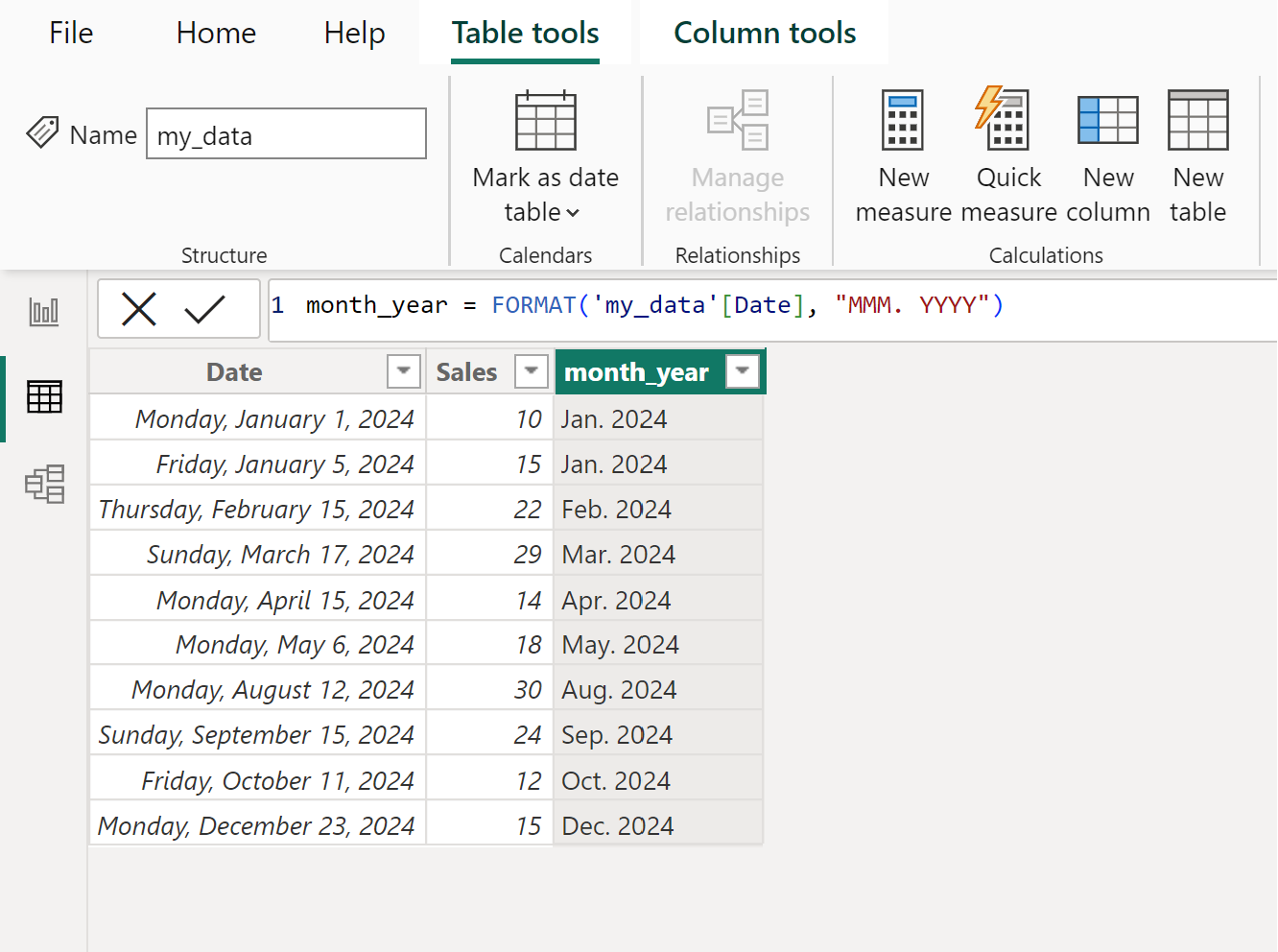The width and height of the screenshot is (1278, 952).
Task: Open the Date column filter dropdown
Action: click(x=404, y=371)
